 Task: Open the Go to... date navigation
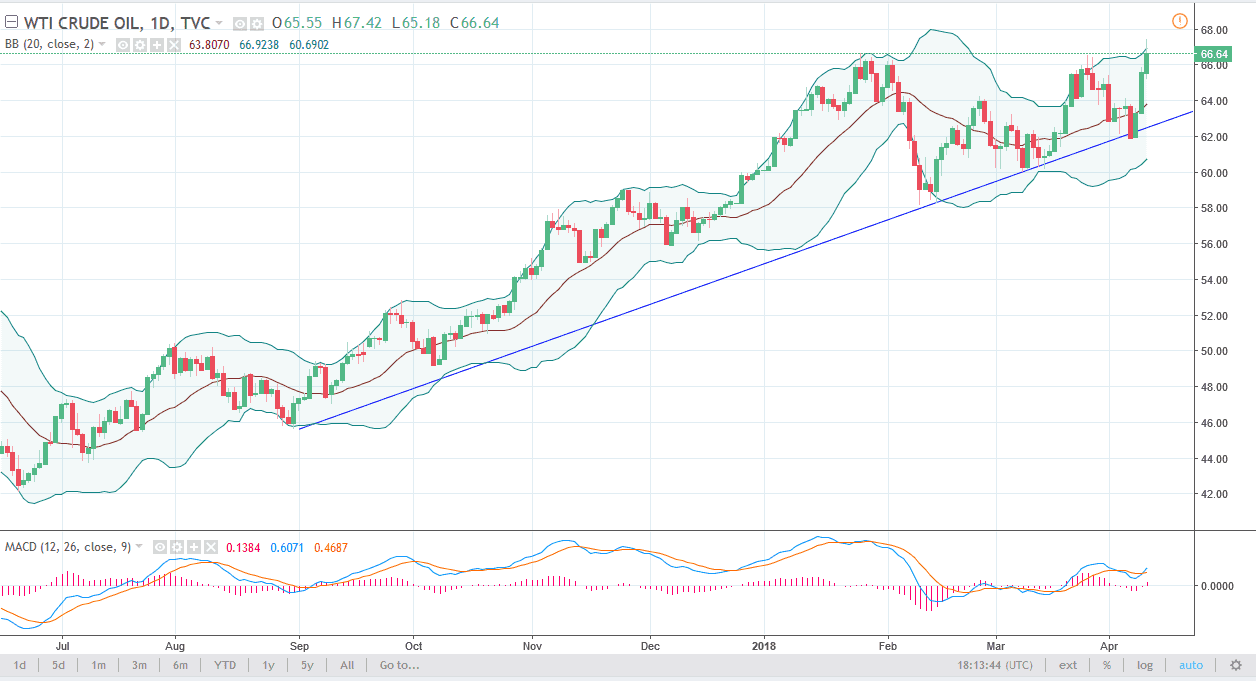[398, 665]
